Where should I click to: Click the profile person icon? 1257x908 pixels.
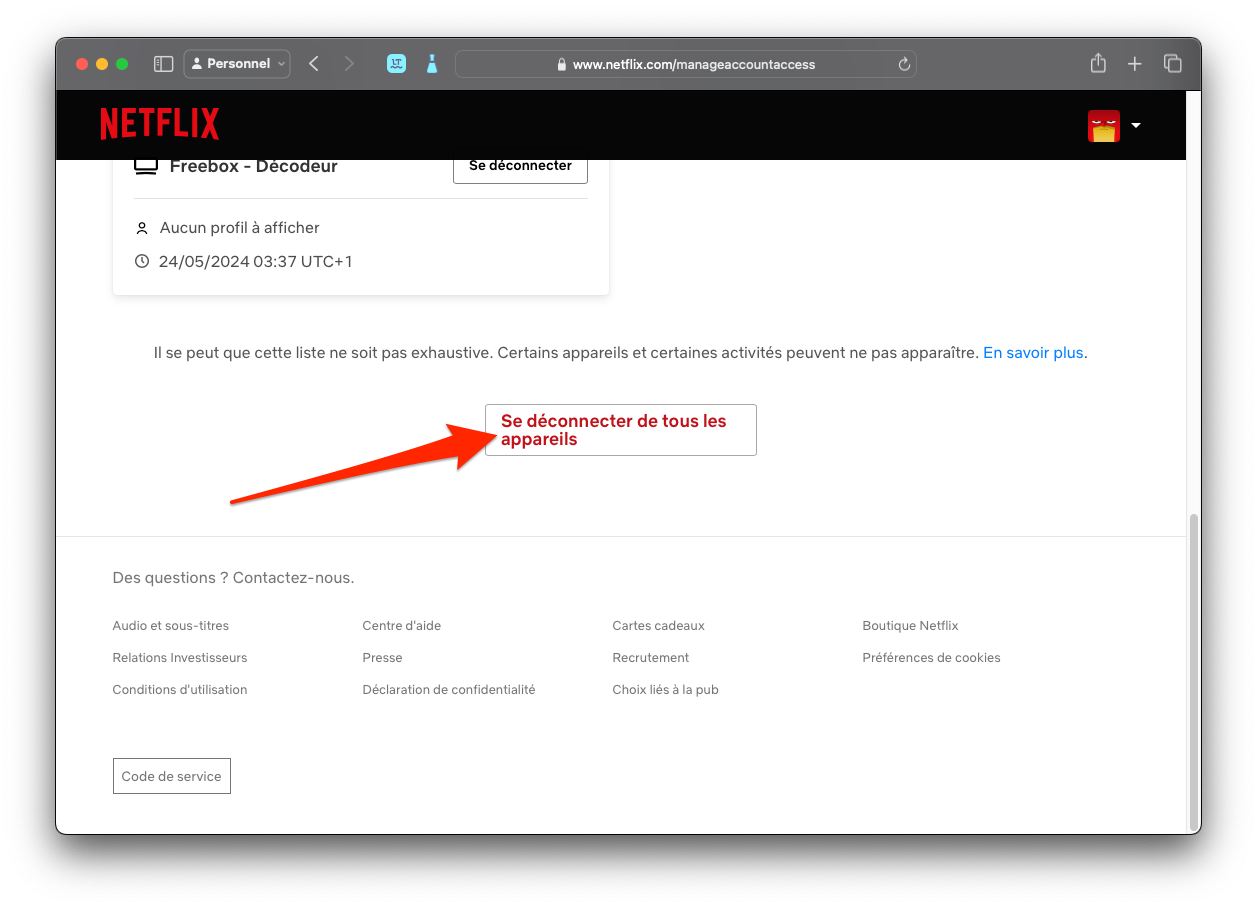pyautogui.click(x=141, y=228)
